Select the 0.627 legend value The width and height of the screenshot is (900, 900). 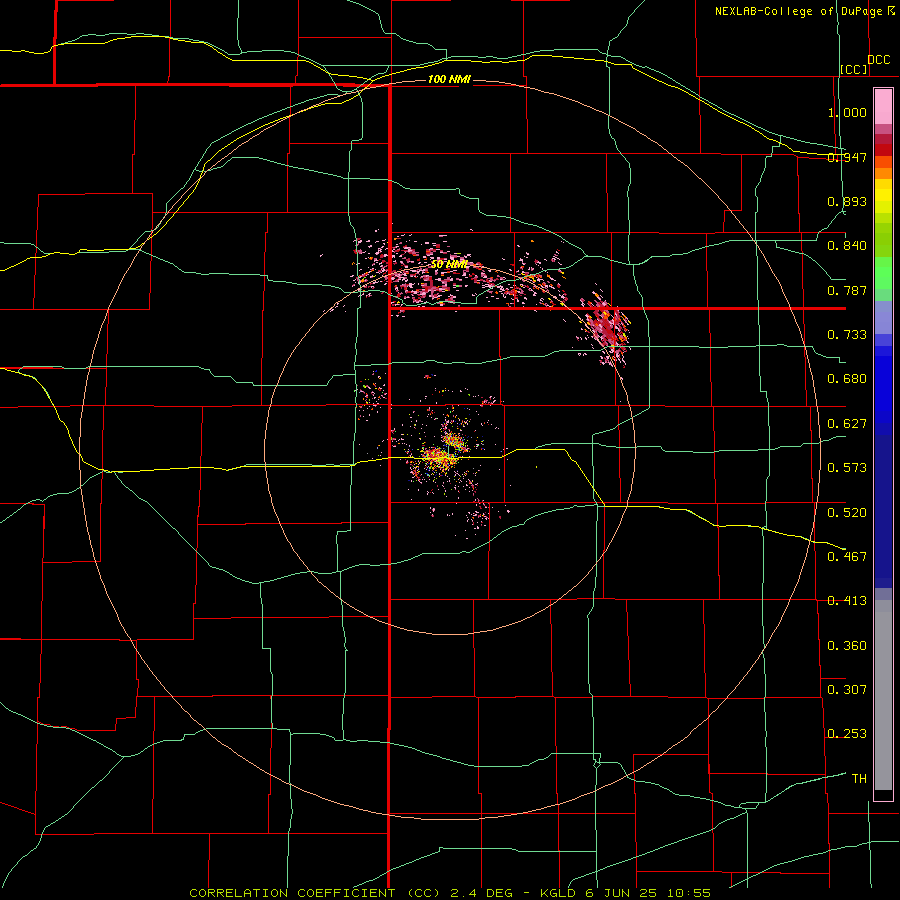pyautogui.click(x=847, y=424)
